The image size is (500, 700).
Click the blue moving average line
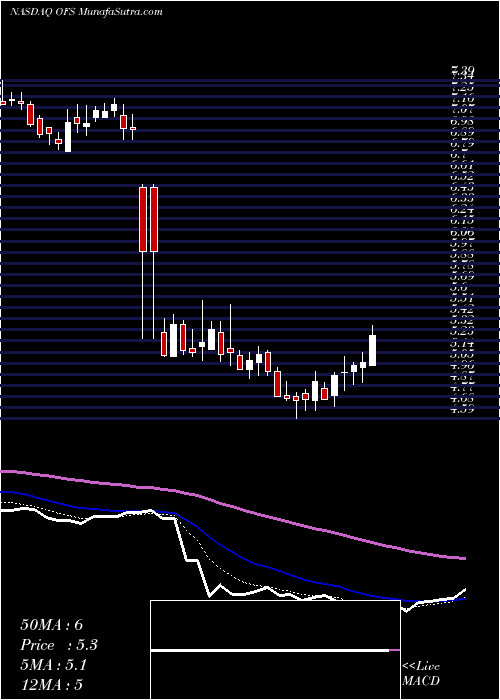pyautogui.click(x=232, y=549)
